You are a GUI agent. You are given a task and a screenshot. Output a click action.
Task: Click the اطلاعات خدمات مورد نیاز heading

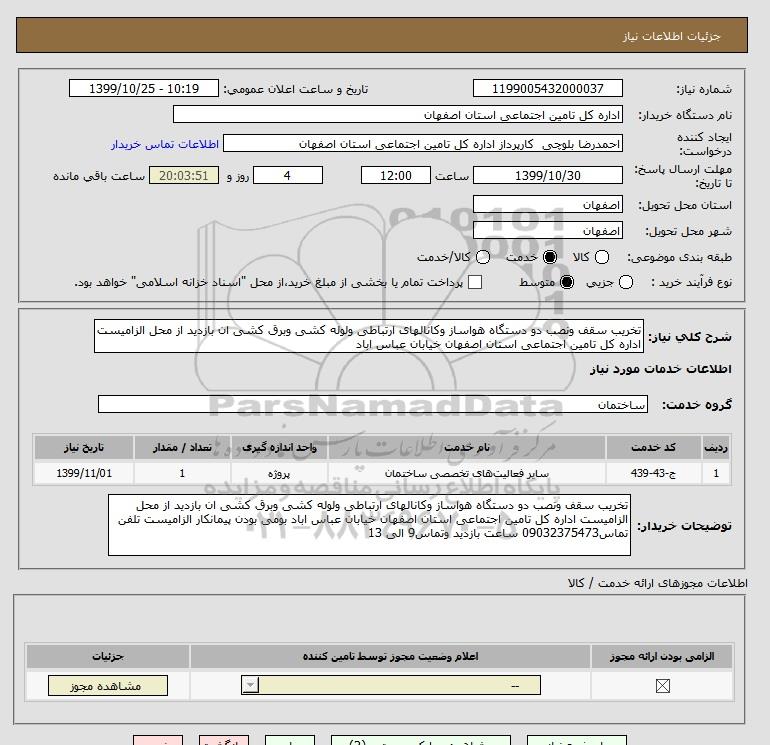pos(660,369)
